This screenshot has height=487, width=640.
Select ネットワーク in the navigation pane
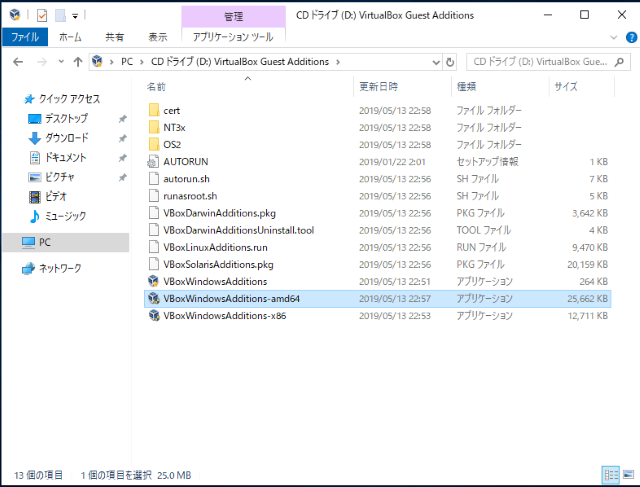tap(60, 269)
